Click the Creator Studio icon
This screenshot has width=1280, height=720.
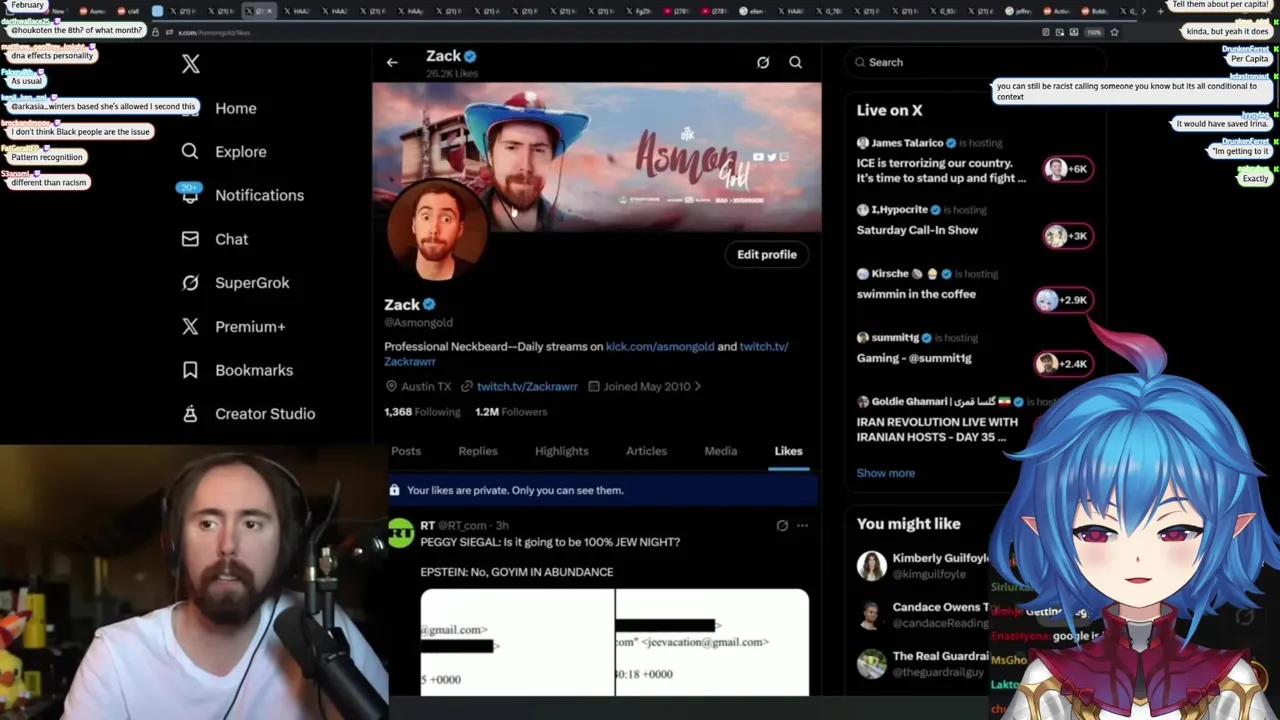pyautogui.click(x=190, y=413)
